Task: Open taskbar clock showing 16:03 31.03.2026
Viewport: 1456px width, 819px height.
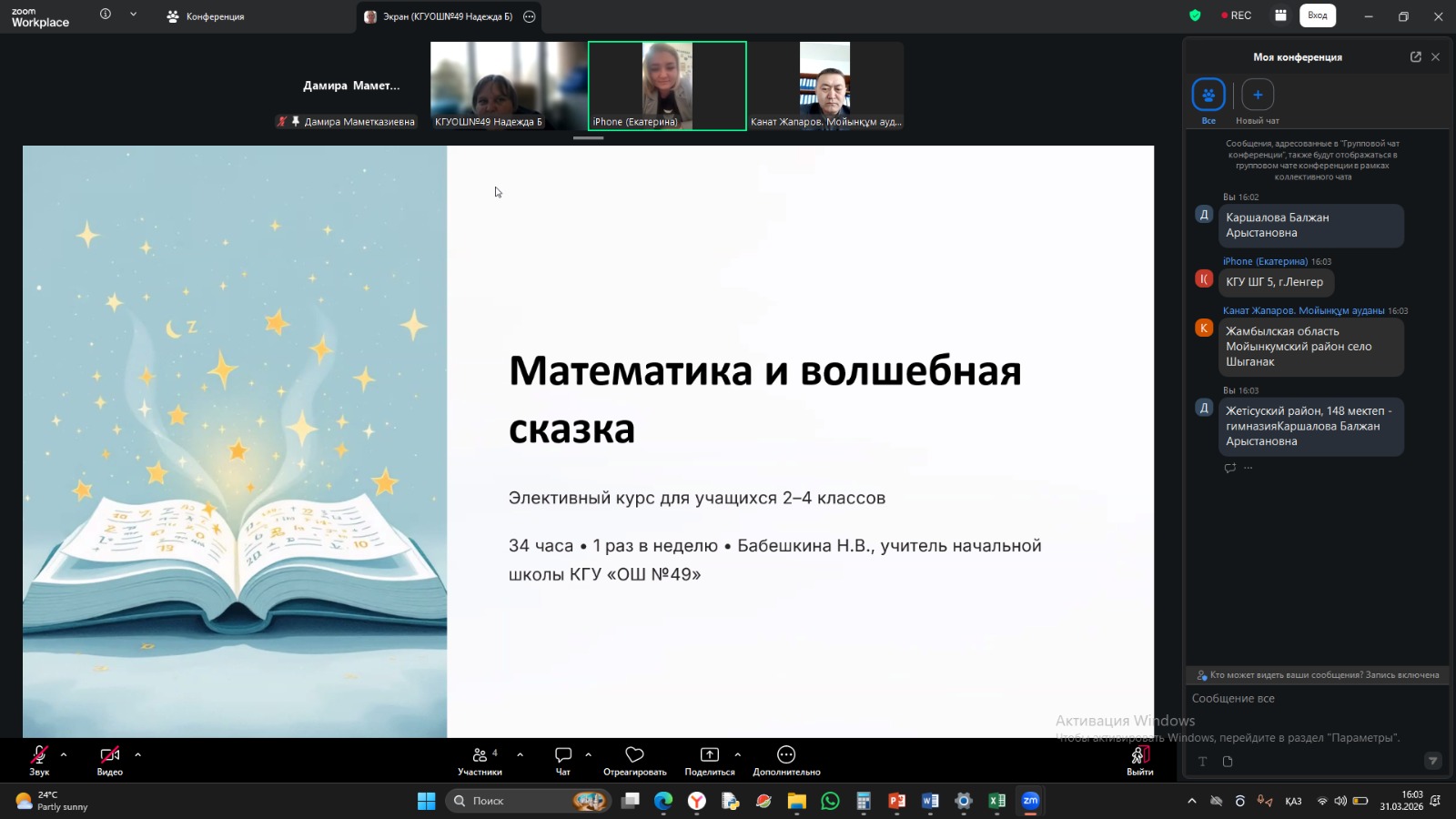Action: click(1401, 801)
